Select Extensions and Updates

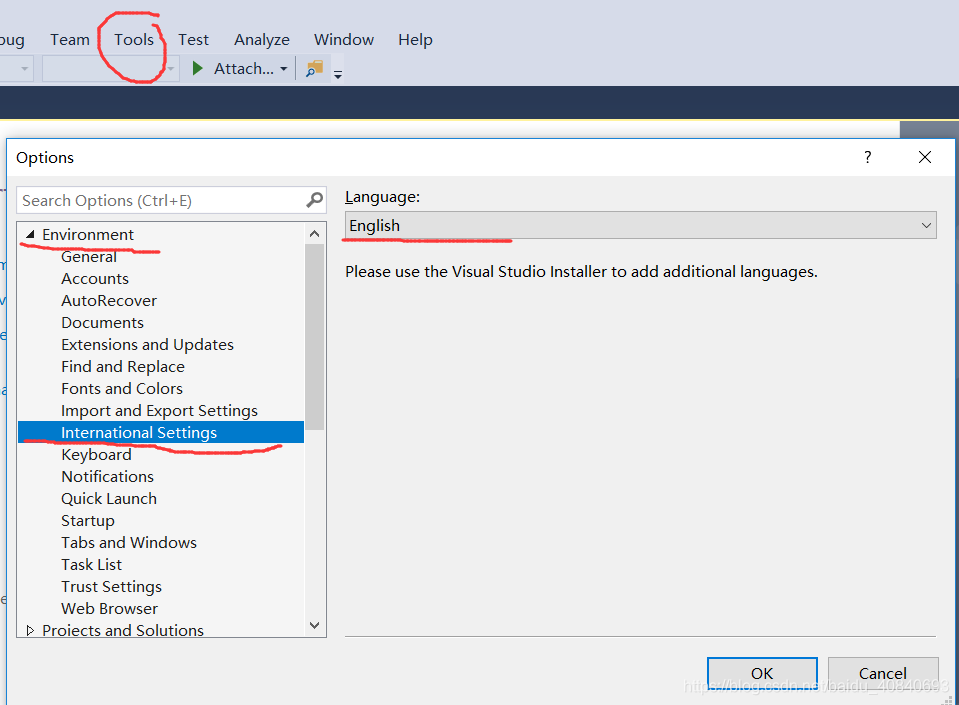(x=147, y=345)
